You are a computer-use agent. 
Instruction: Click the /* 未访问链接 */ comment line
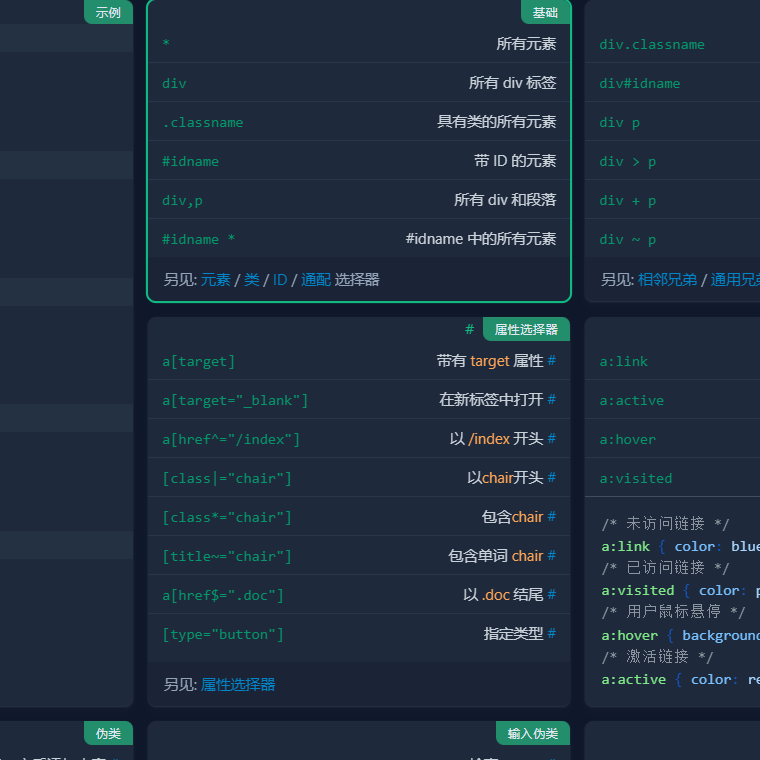pos(665,523)
